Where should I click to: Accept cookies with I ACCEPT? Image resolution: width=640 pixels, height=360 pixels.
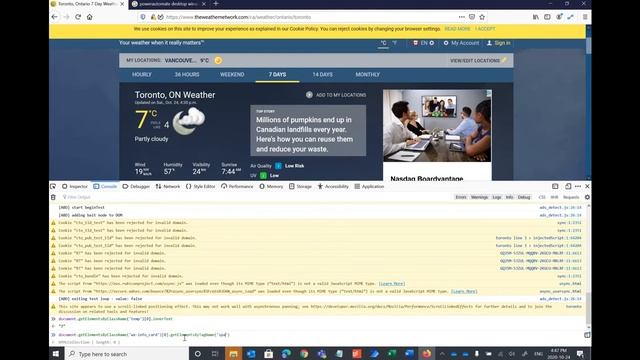tap(485, 29)
